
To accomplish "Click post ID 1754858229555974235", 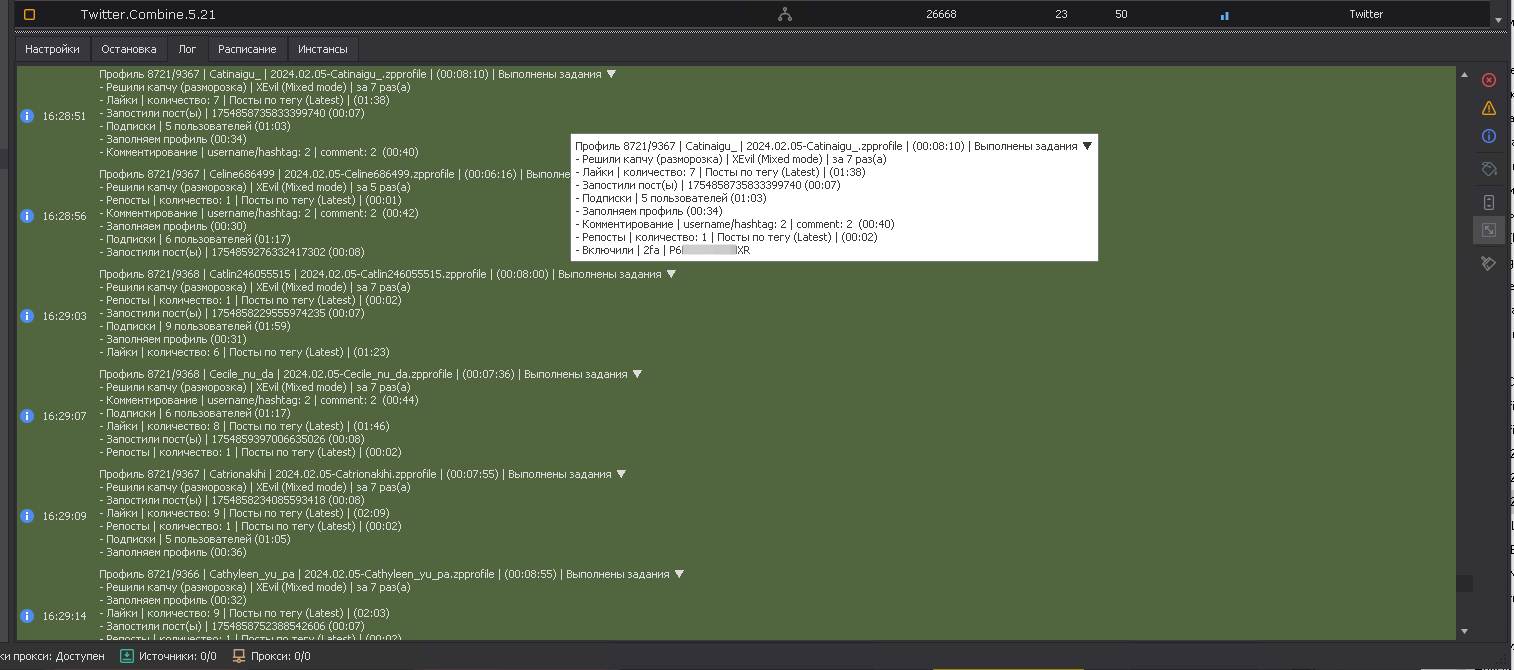I will coord(269,313).
